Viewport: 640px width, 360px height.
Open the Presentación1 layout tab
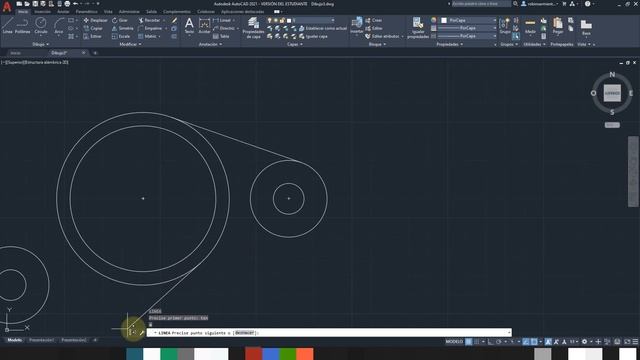[x=41, y=340]
